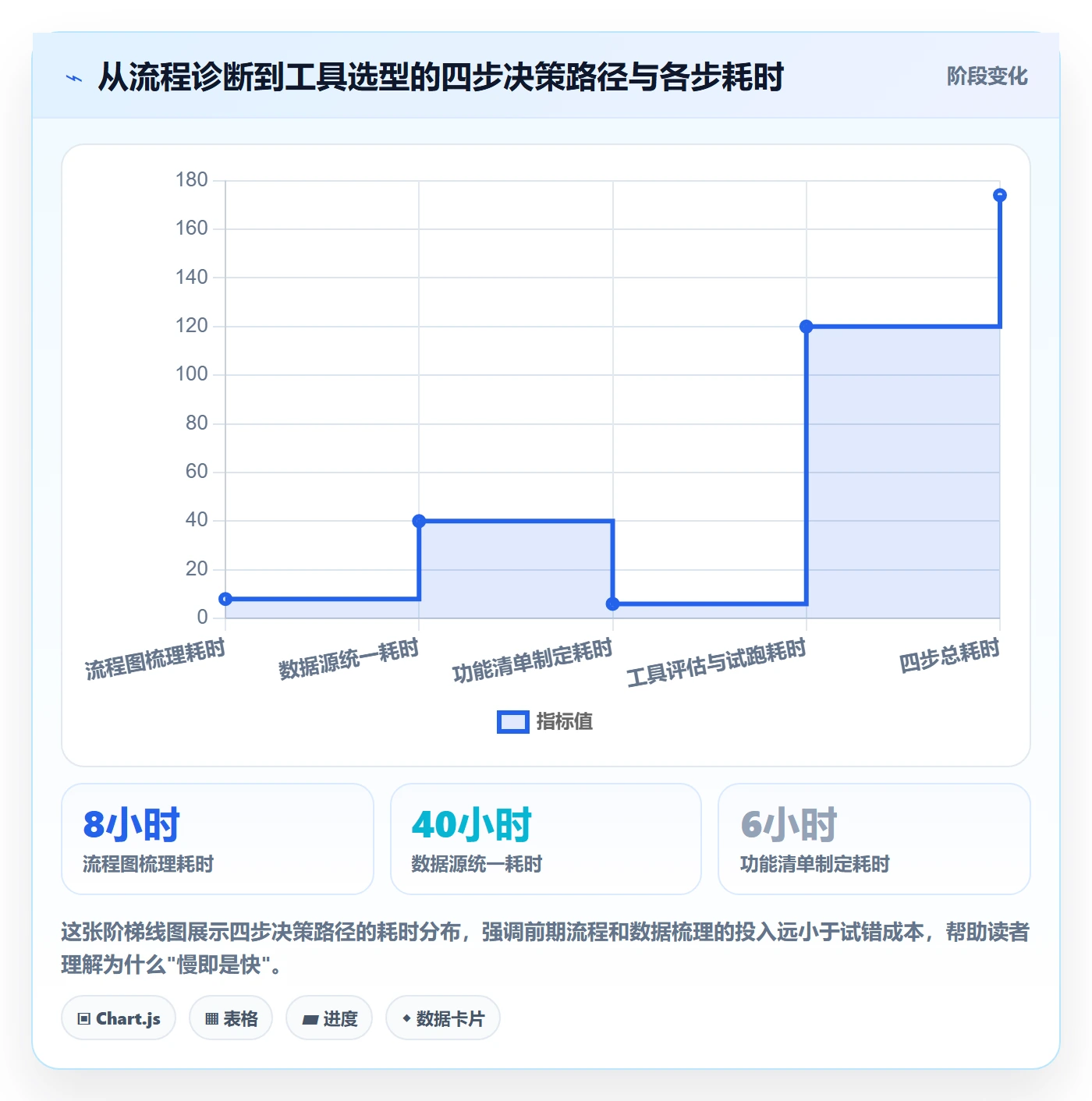Click the Chart.js tag square icon
The image size is (1092, 1101).
(x=84, y=1019)
